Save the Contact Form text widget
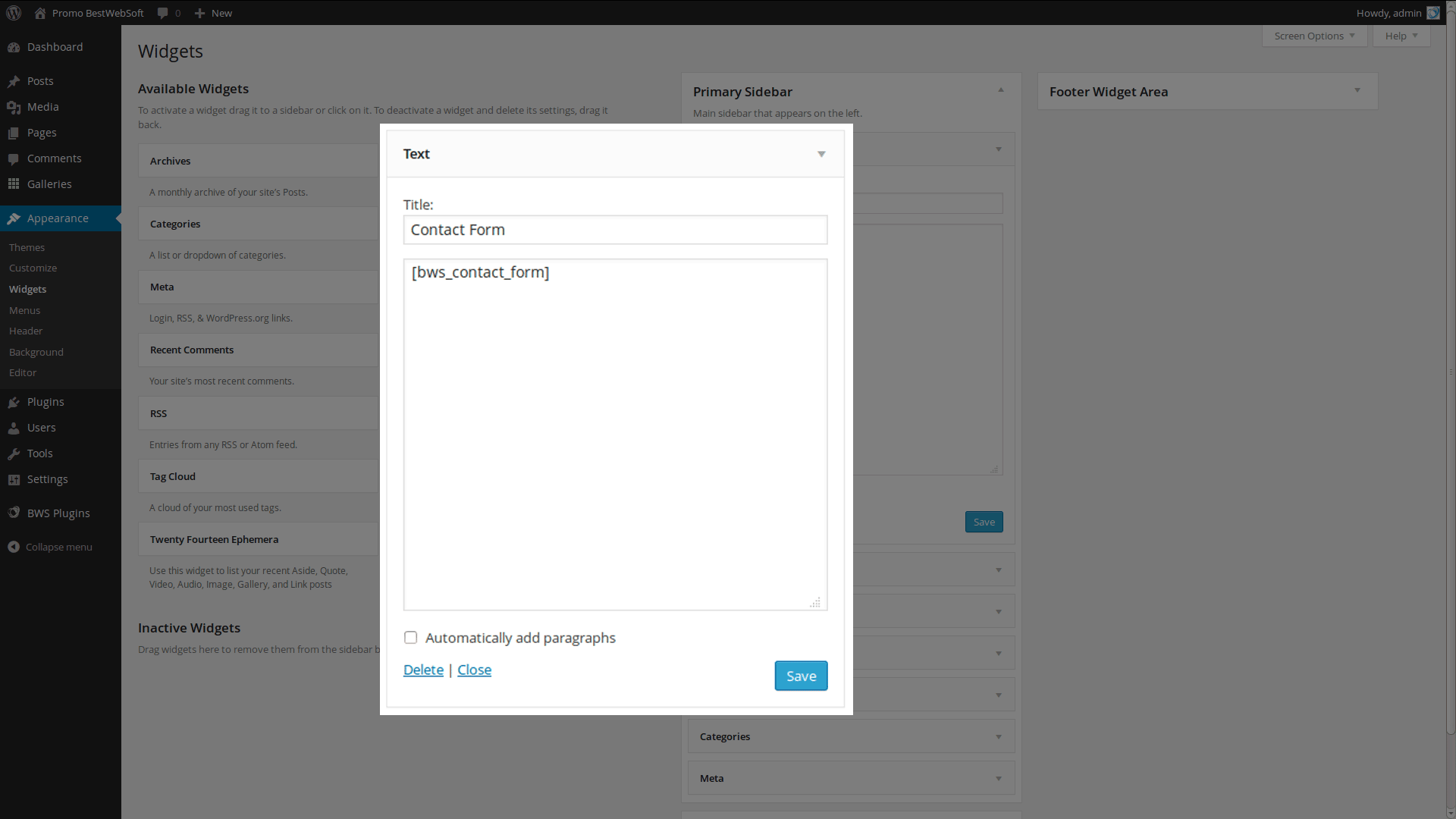The height and width of the screenshot is (819, 1456). (x=801, y=676)
